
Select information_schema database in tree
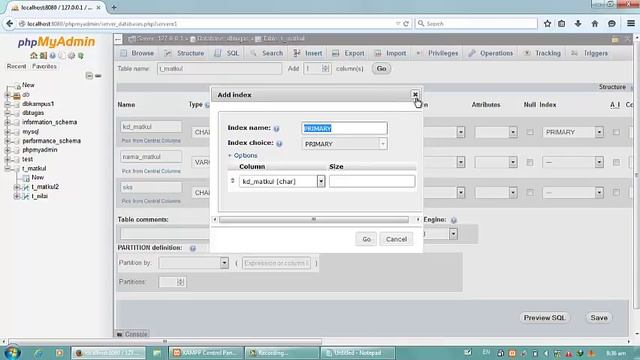(49, 122)
